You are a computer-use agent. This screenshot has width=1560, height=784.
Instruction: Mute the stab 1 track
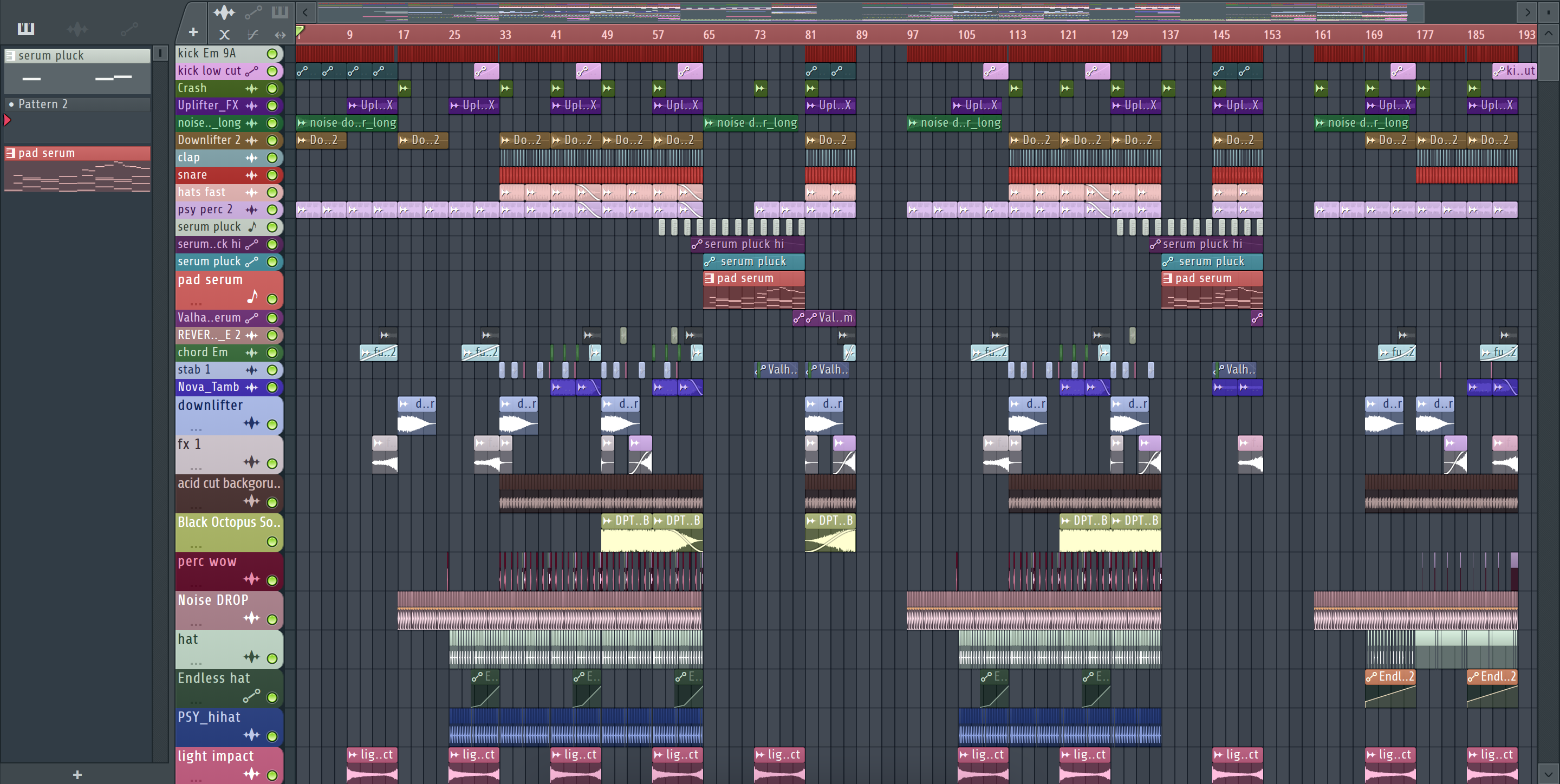[272, 370]
